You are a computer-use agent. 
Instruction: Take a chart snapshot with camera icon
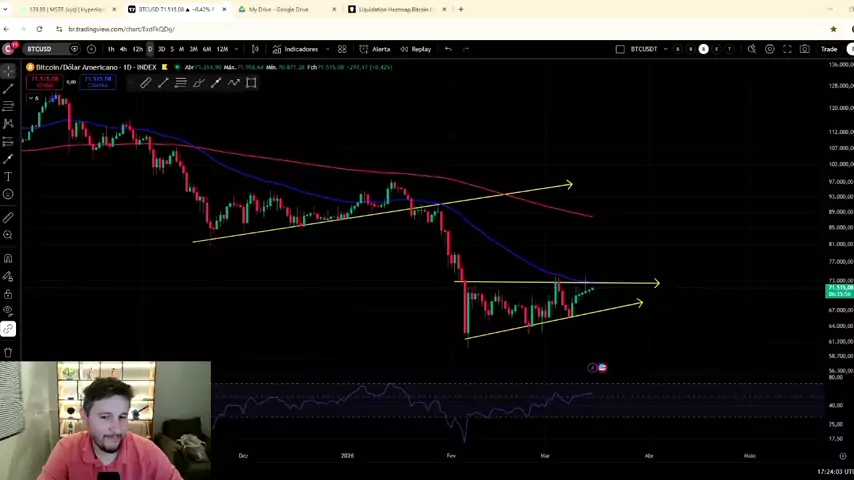click(805, 49)
